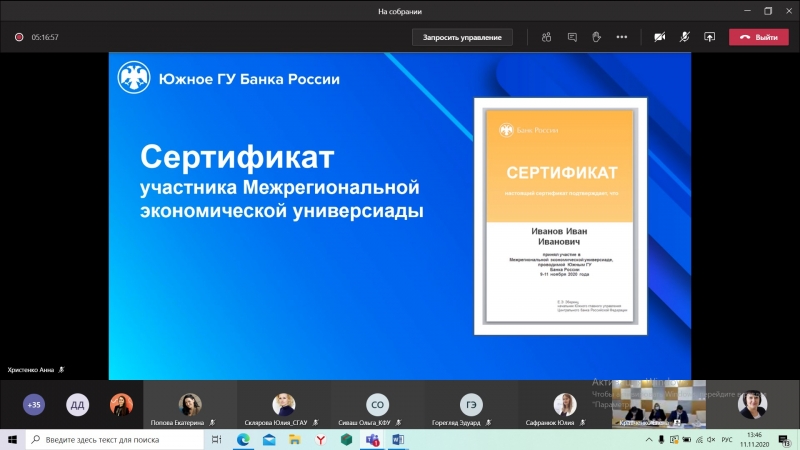
Task: Open share content tray icon
Action: 709,37
